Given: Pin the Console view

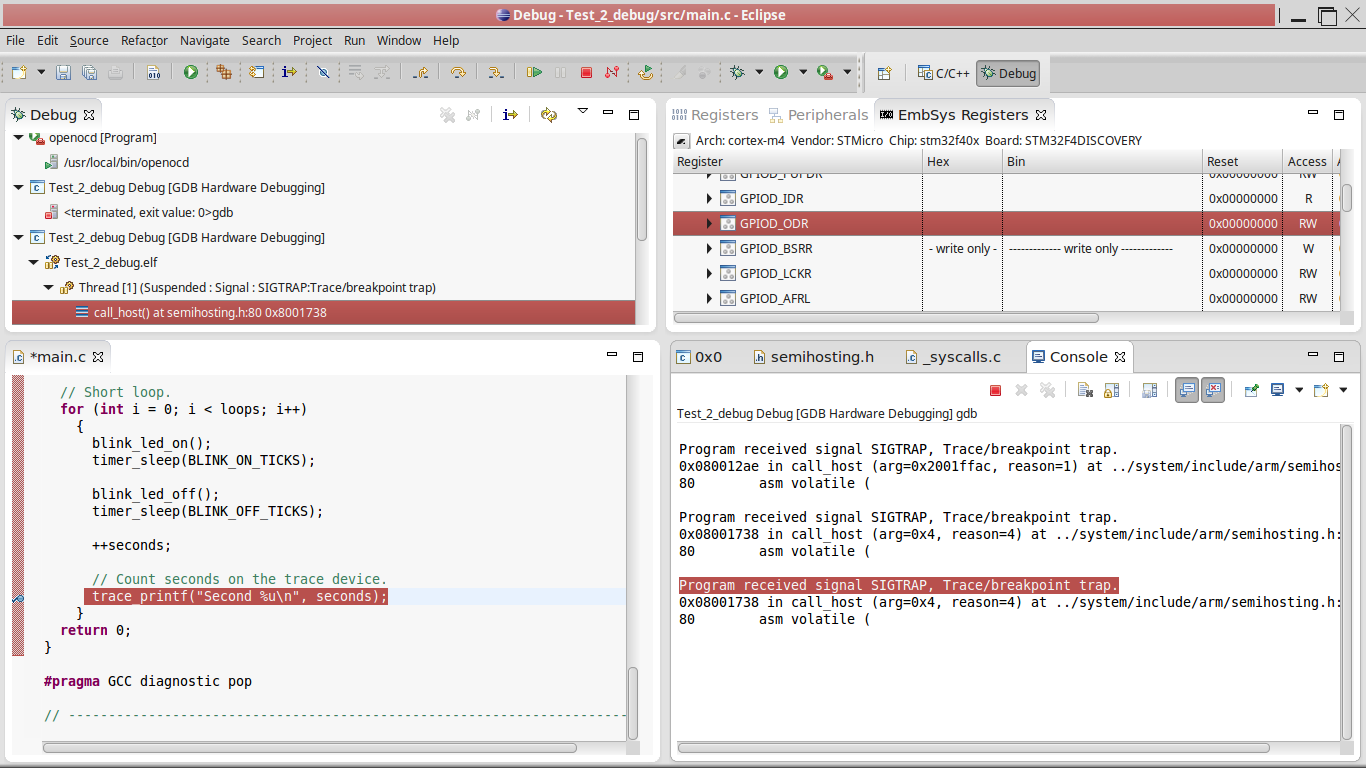Looking at the screenshot, I should tap(1251, 390).
